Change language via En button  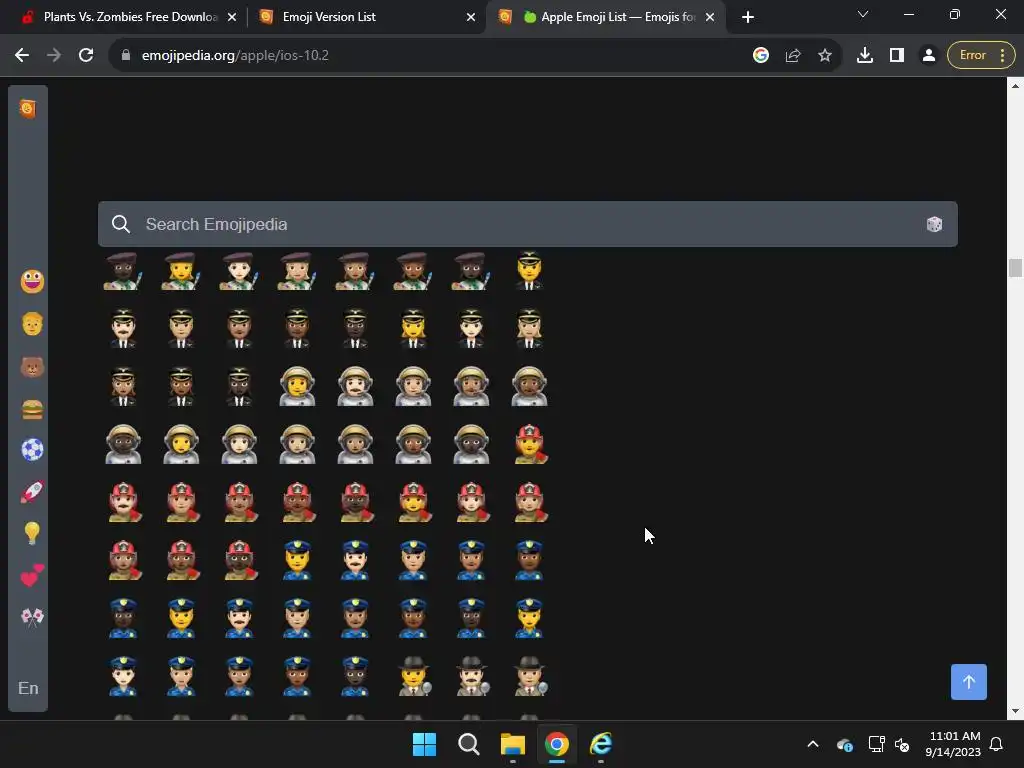tap(28, 688)
